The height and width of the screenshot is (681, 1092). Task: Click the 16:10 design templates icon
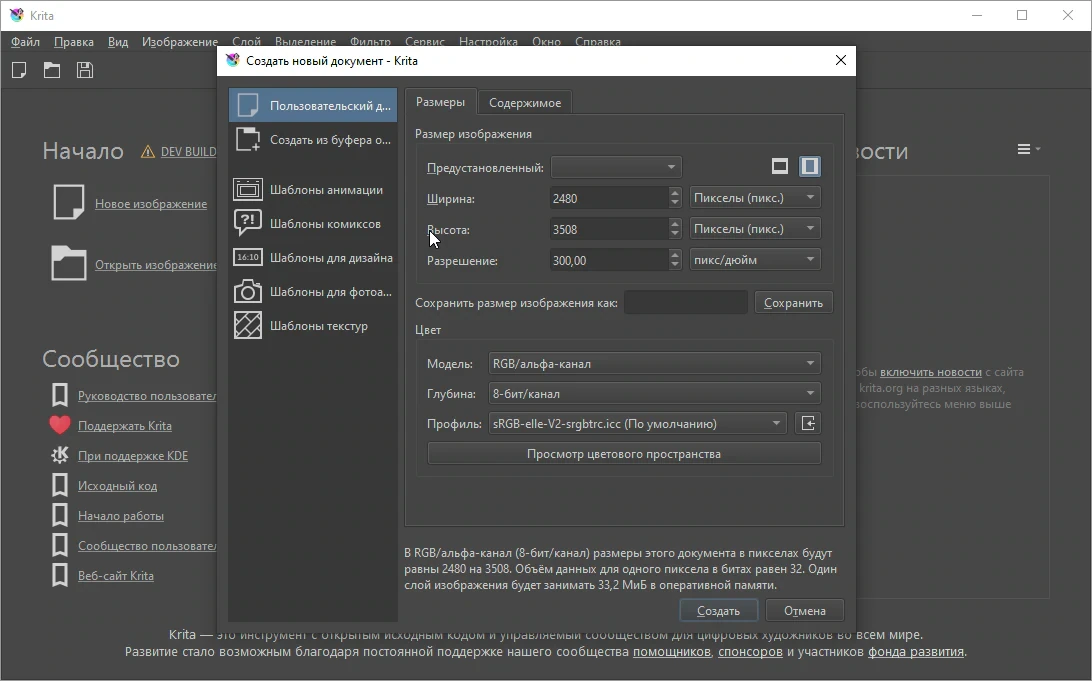(x=248, y=257)
